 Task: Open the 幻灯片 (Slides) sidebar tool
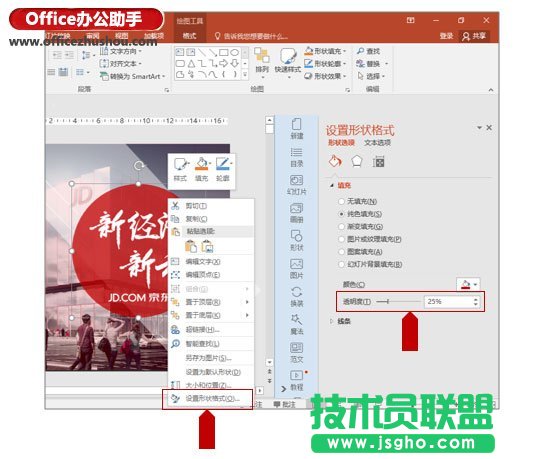(297, 185)
